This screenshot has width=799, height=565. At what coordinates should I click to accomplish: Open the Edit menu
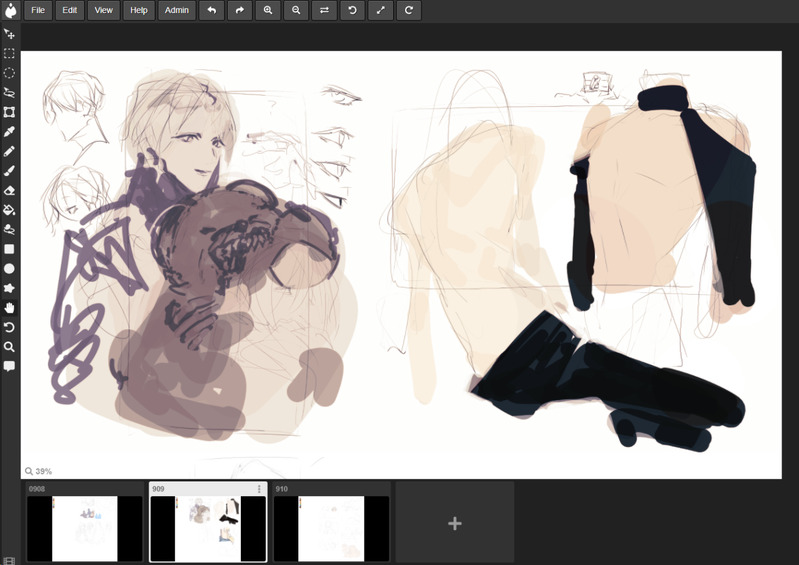(x=70, y=10)
